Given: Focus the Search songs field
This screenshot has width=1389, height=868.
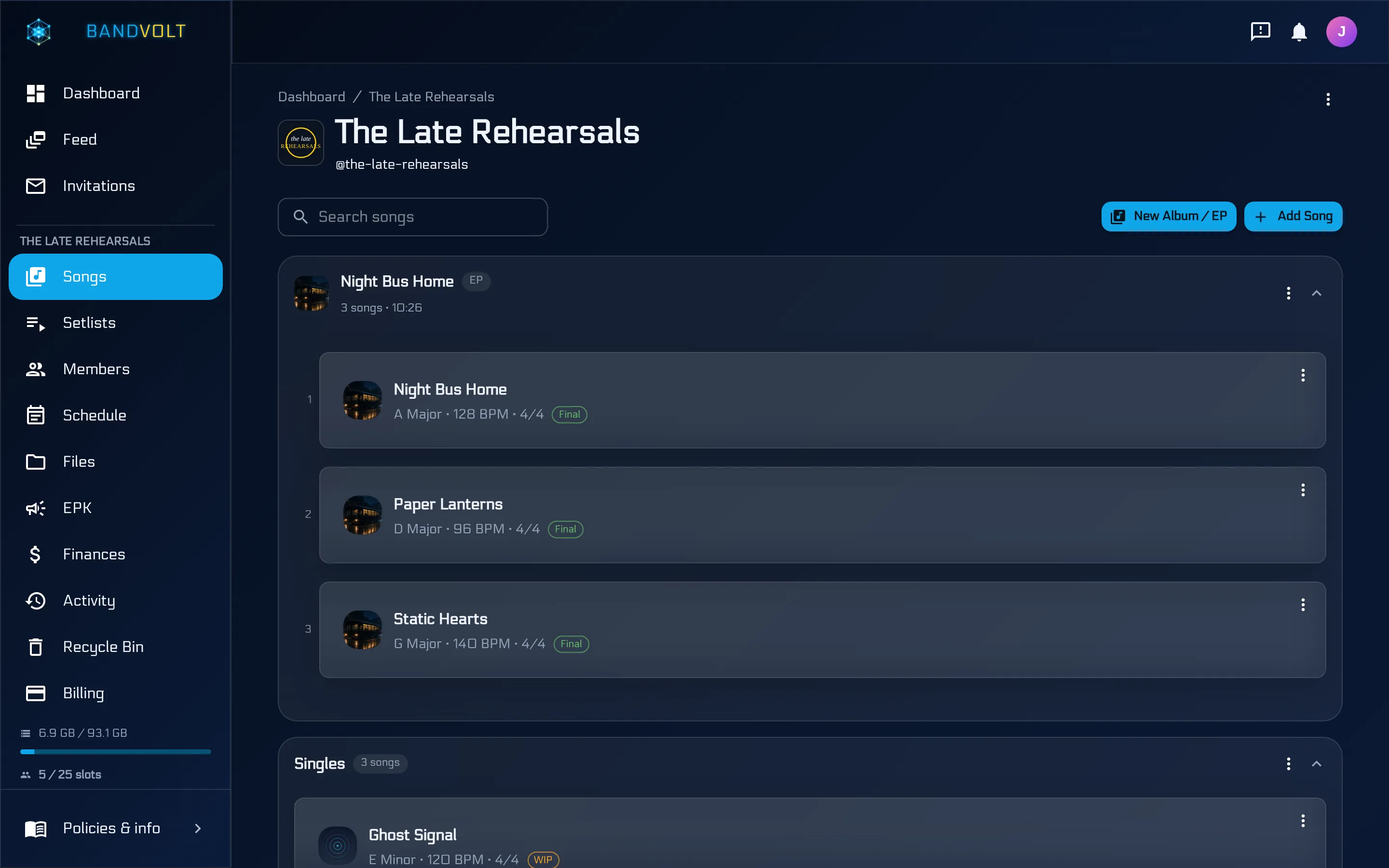Looking at the screenshot, I should [413, 217].
